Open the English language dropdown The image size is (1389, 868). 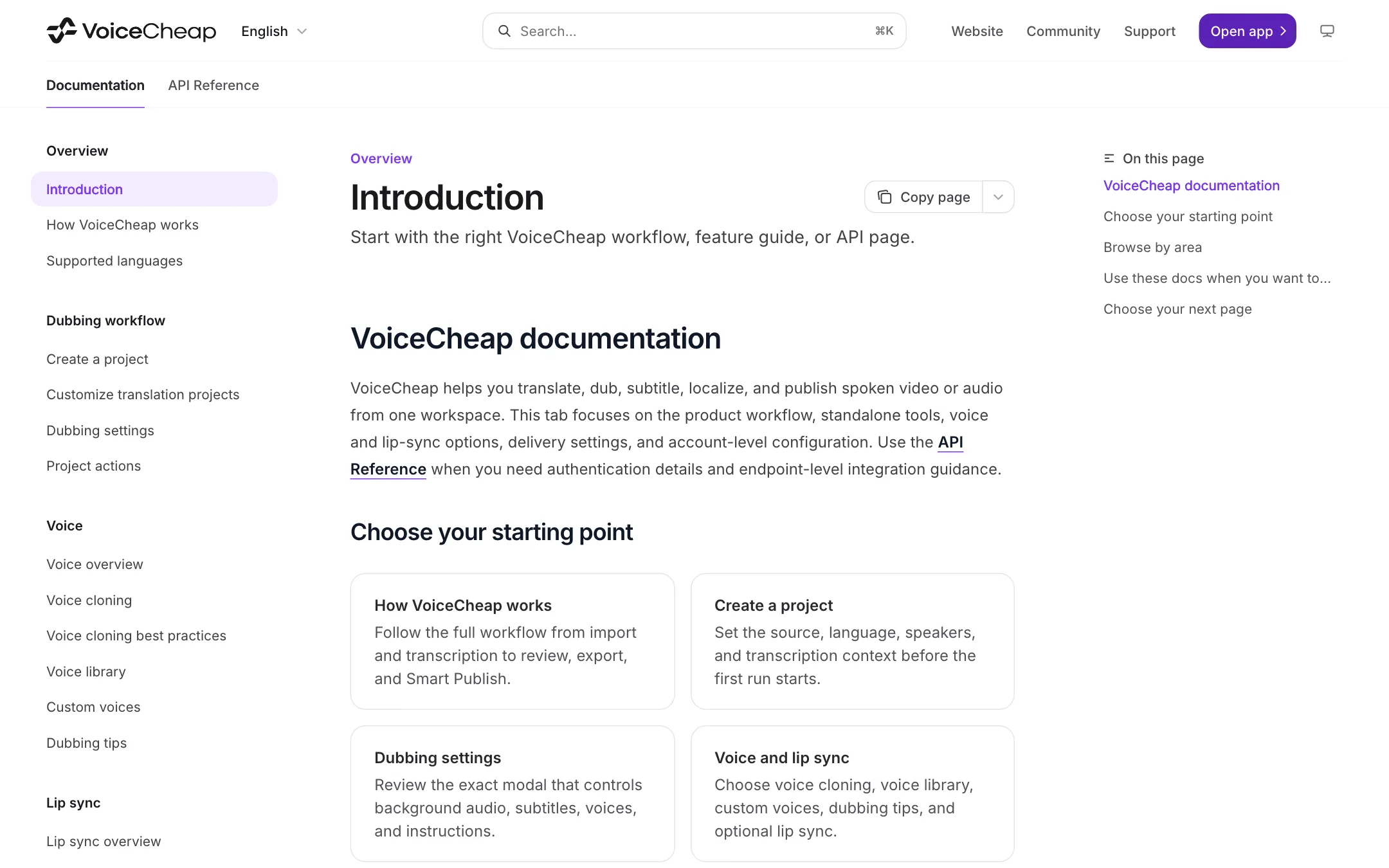[275, 31]
